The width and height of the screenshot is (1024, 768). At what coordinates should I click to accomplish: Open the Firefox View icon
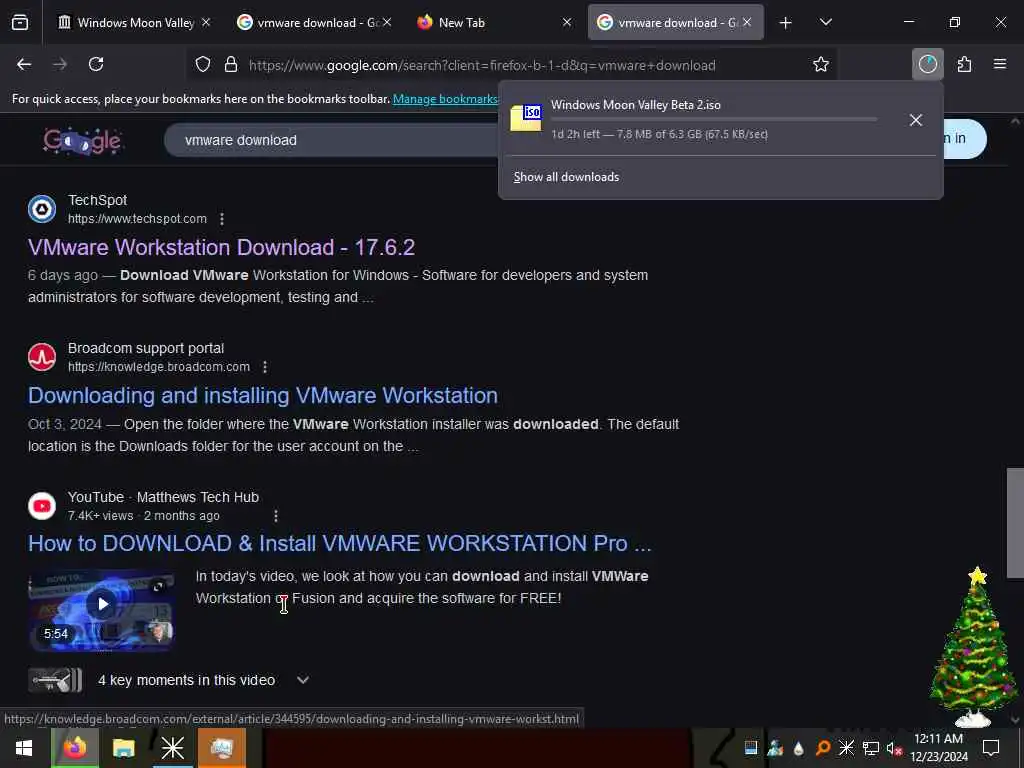20,23
